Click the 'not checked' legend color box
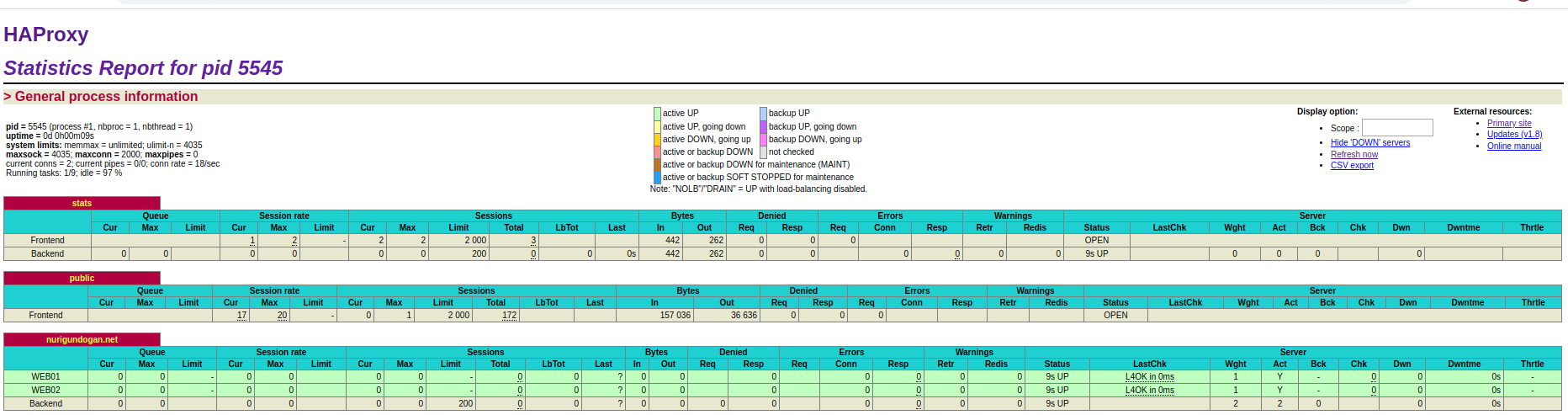1568x415 pixels. pos(763,152)
